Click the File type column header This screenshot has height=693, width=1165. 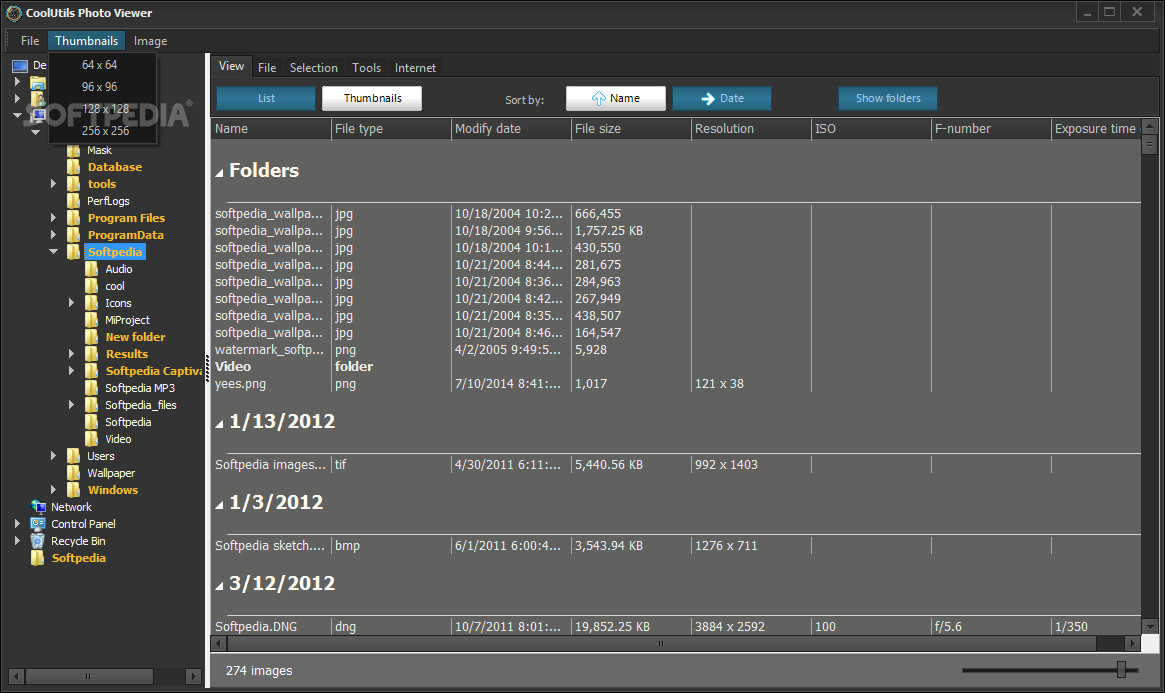click(x=392, y=128)
